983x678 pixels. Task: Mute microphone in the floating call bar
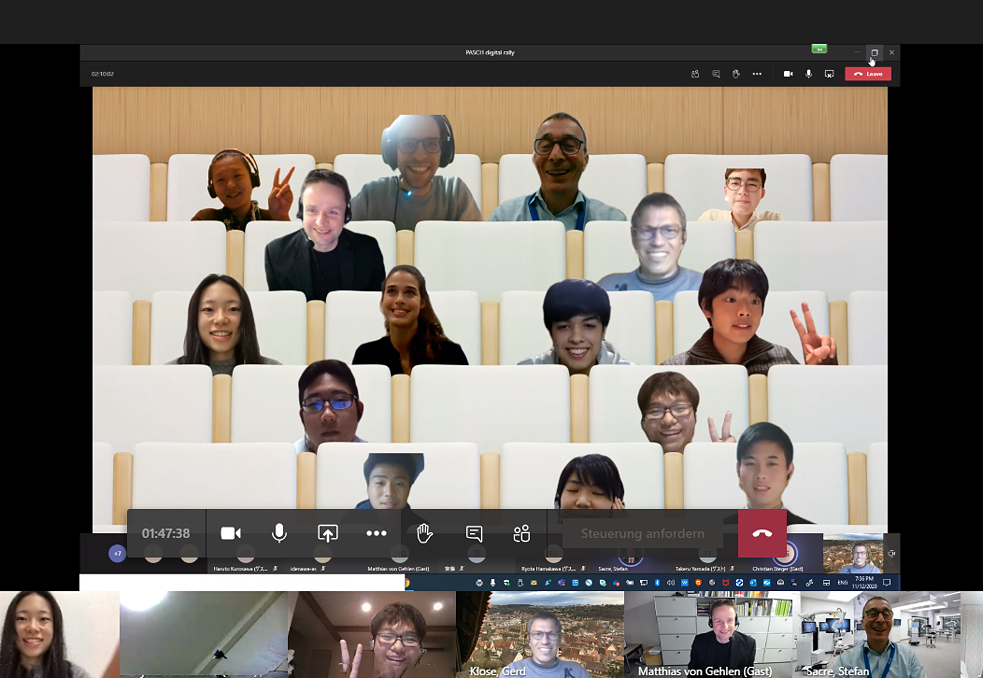pyautogui.click(x=279, y=534)
